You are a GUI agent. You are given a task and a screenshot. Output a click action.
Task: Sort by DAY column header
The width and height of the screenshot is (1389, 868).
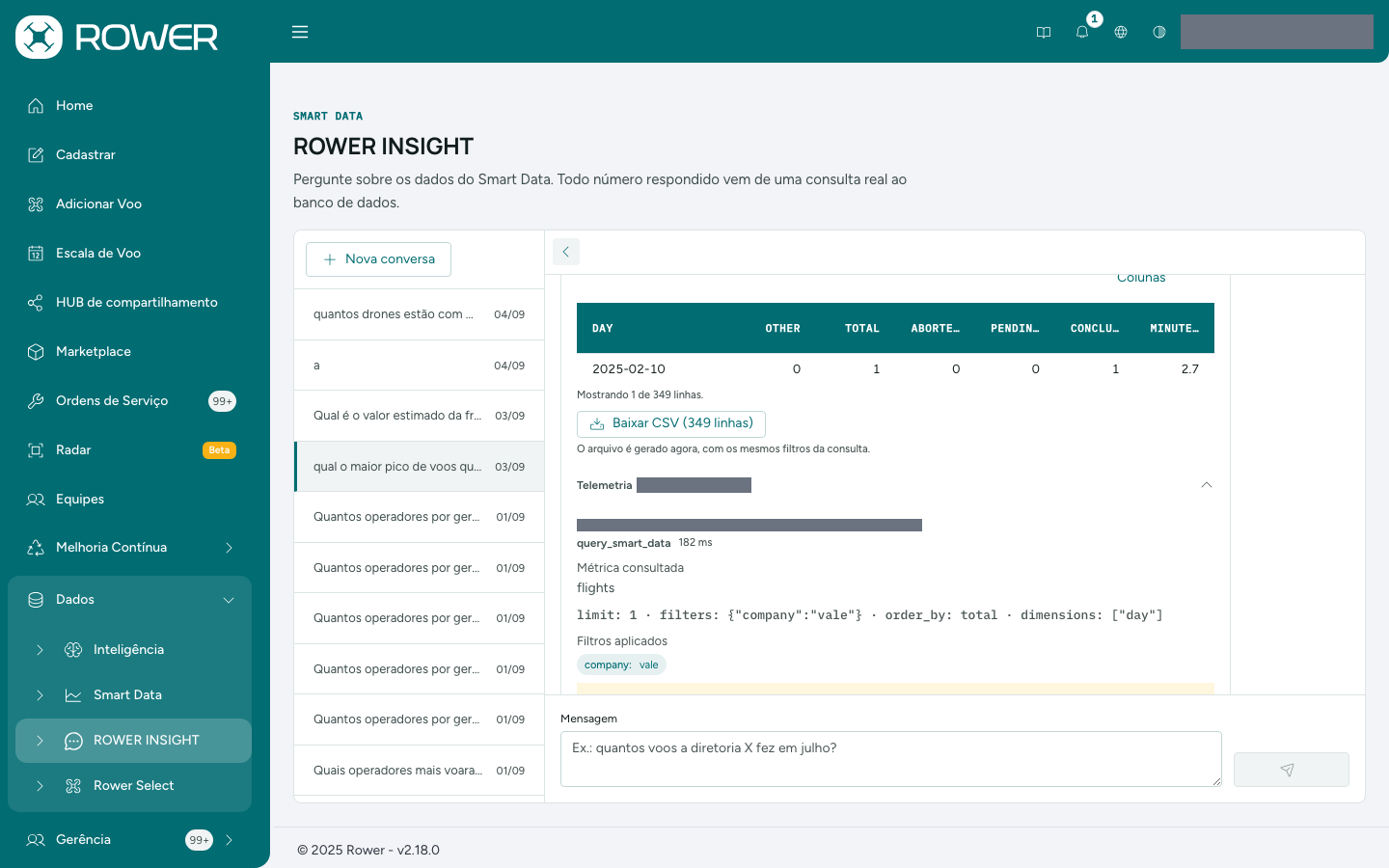pyautogui.click(x=603, y=328)
